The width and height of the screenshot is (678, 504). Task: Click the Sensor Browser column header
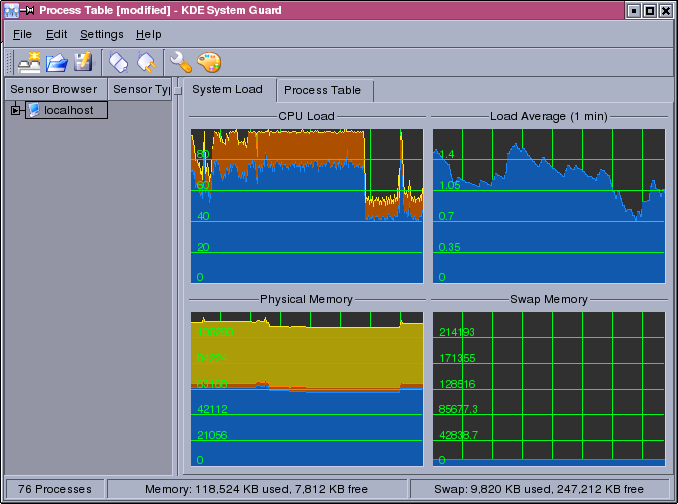(x=53, y=89)
